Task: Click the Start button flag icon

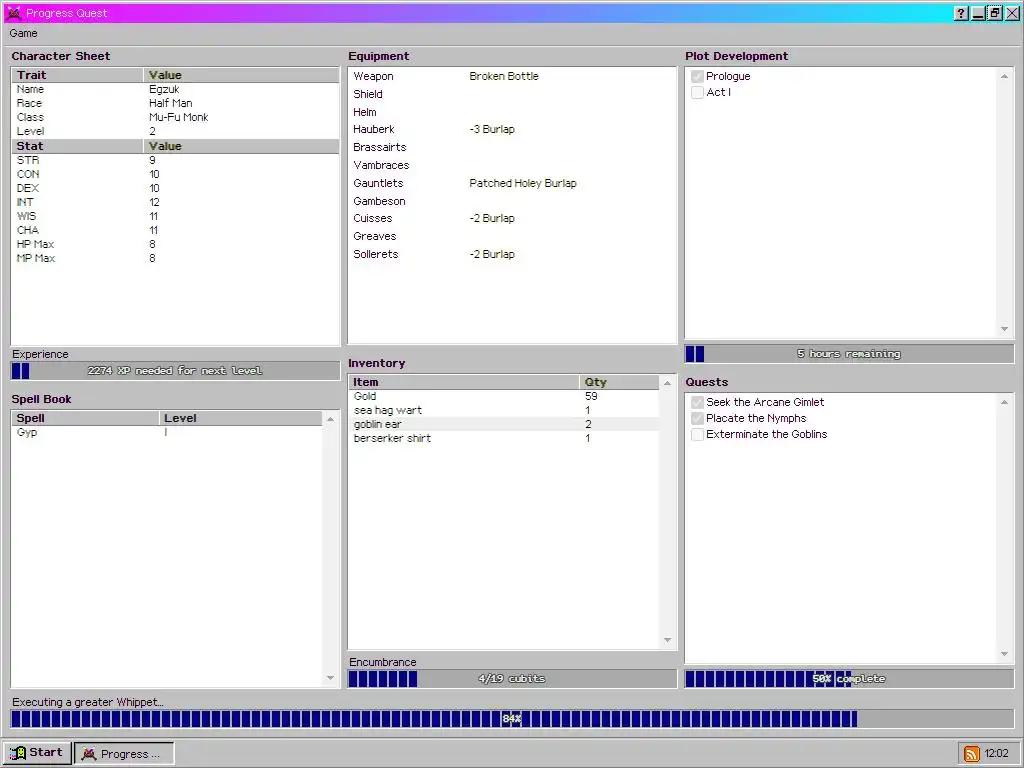Action: [x=18, y=753]
